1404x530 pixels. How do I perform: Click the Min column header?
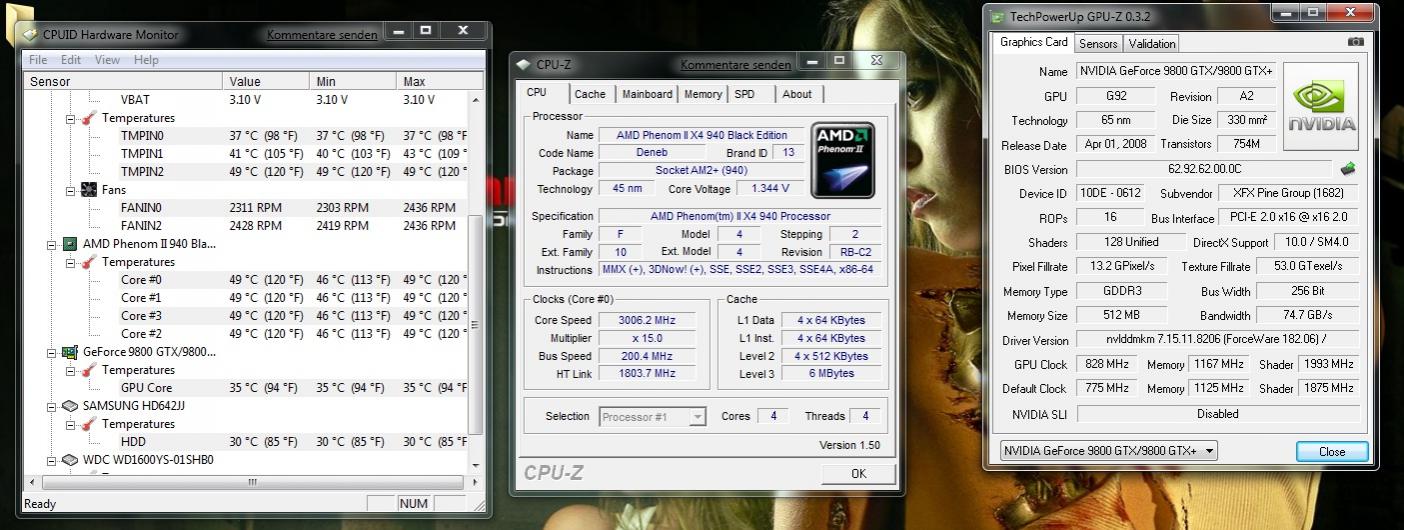[x=353, y=81]
